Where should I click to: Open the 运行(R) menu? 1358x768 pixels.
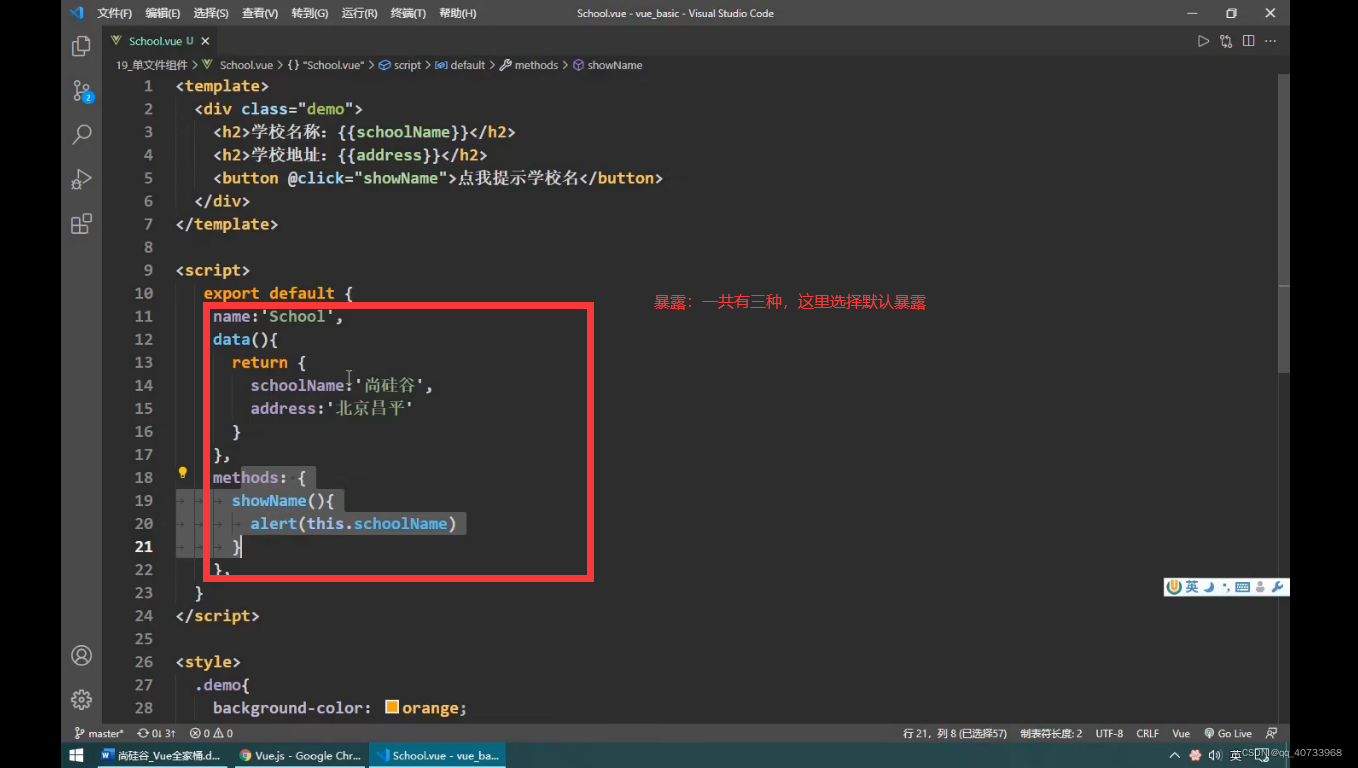pos(360,13)
